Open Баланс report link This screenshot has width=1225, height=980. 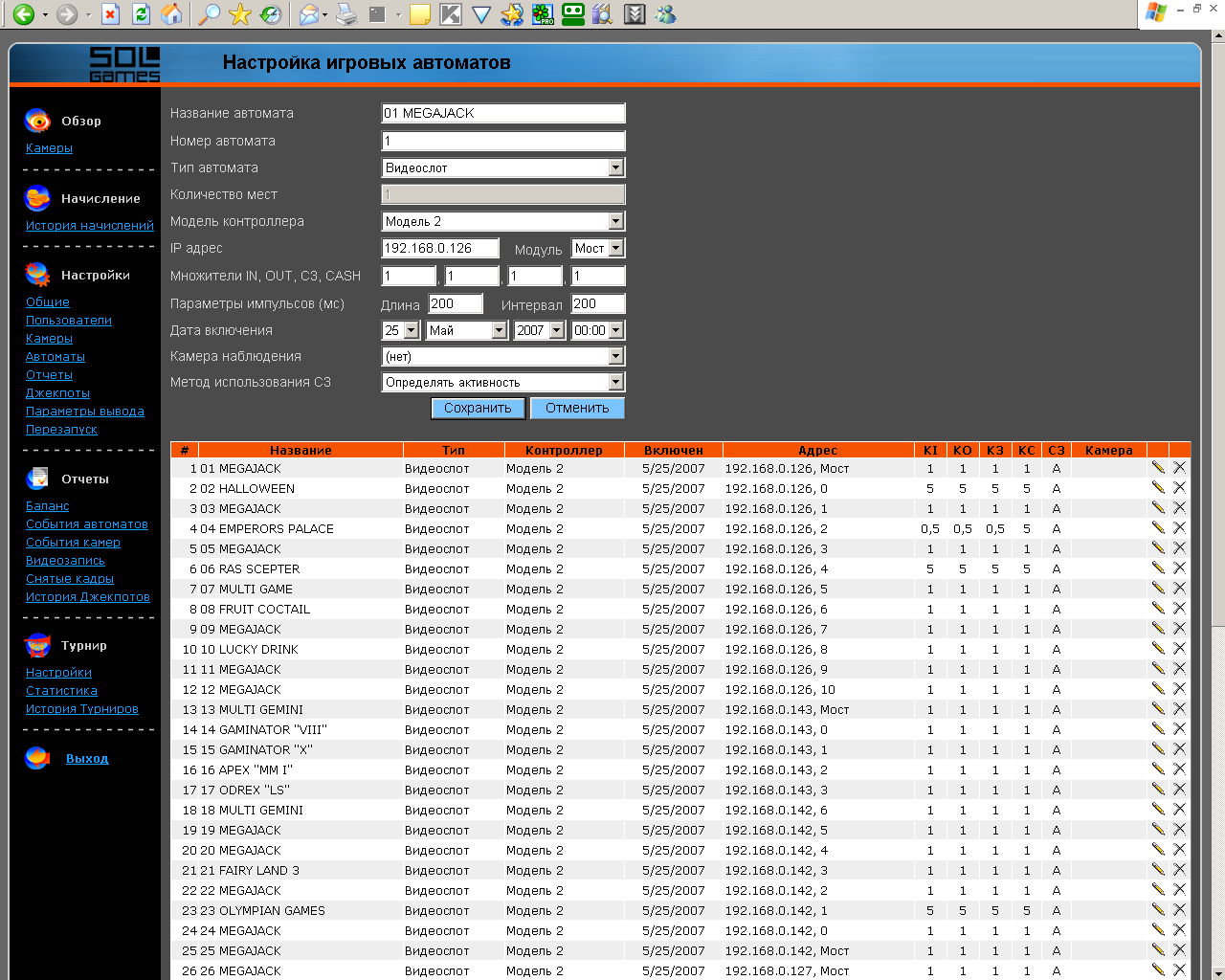tap(47, 506)
